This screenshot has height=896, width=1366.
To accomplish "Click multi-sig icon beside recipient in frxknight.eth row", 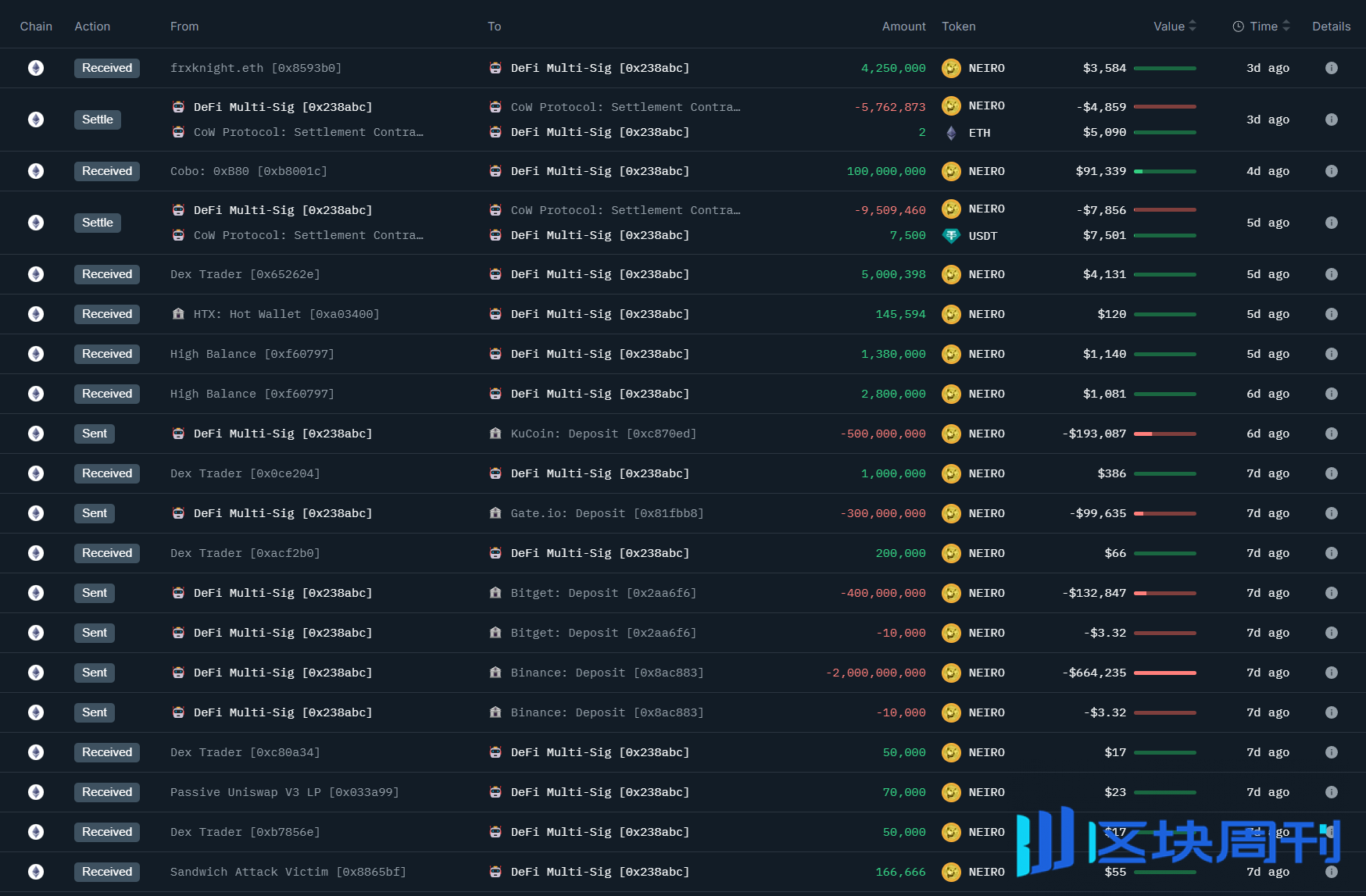I will click(495, 68).
